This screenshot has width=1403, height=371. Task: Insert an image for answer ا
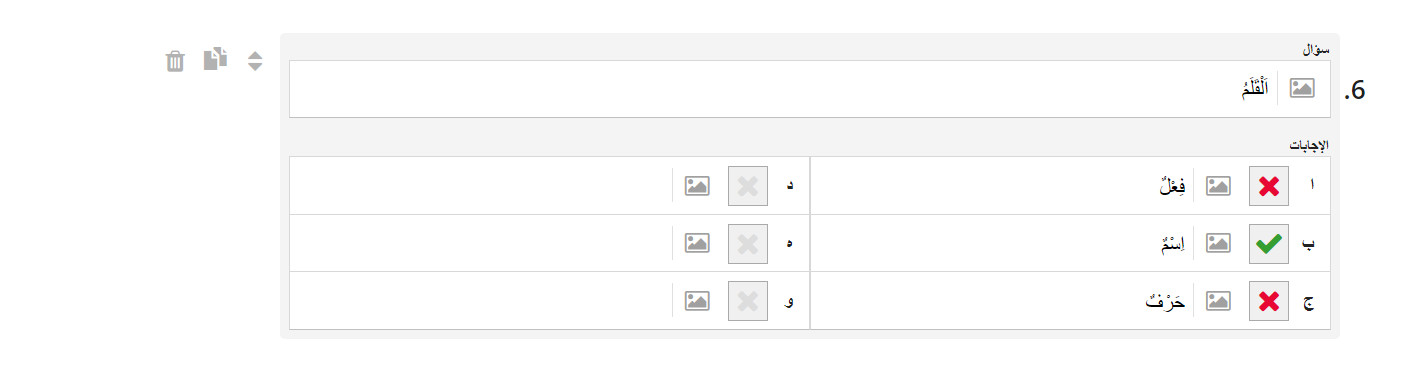click(x=1218, y=186)
